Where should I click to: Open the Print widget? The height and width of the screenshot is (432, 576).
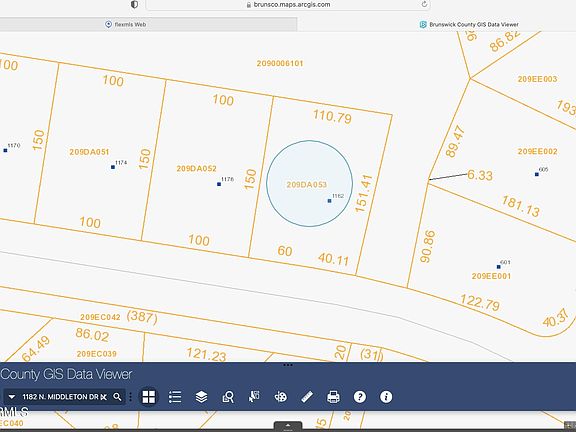point(333,397)
